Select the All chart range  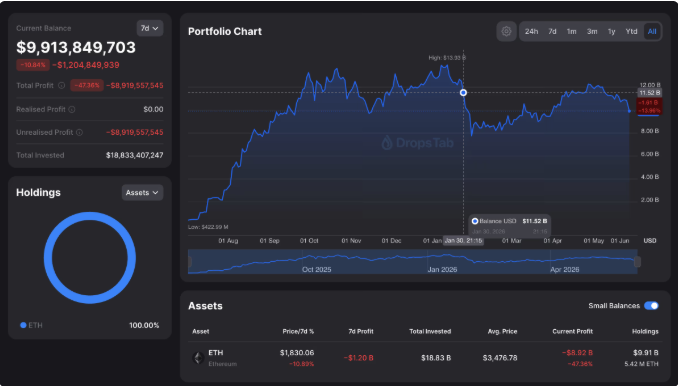652,32
